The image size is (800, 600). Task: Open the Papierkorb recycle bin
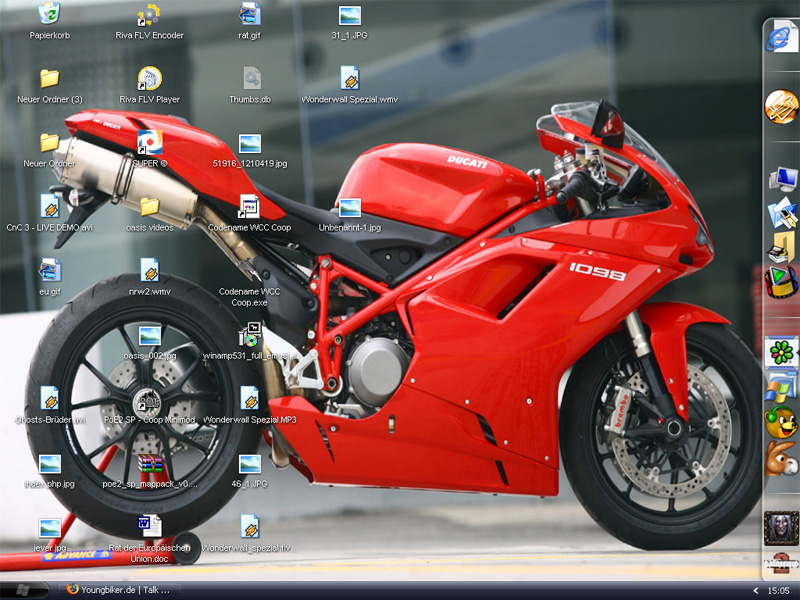click(x=49, y=14)
